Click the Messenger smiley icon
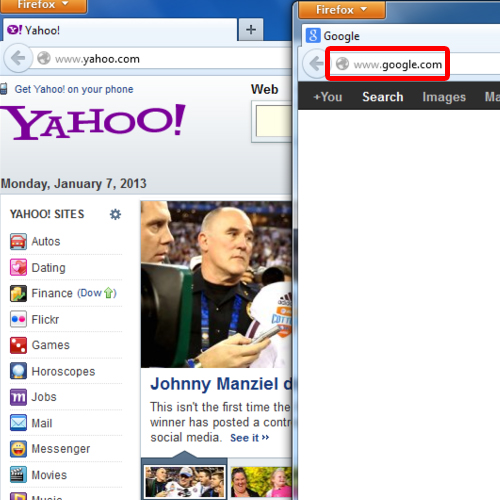 click(18, 449)
